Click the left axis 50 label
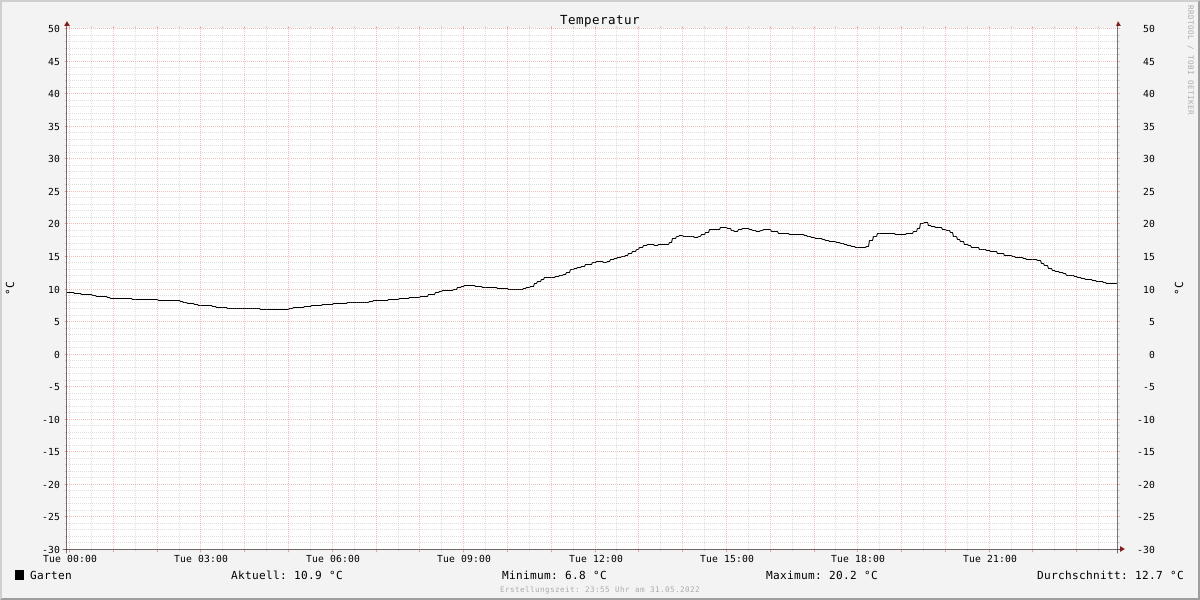The width and height of the screenshot is (1200, 600). tap(54, 29)
